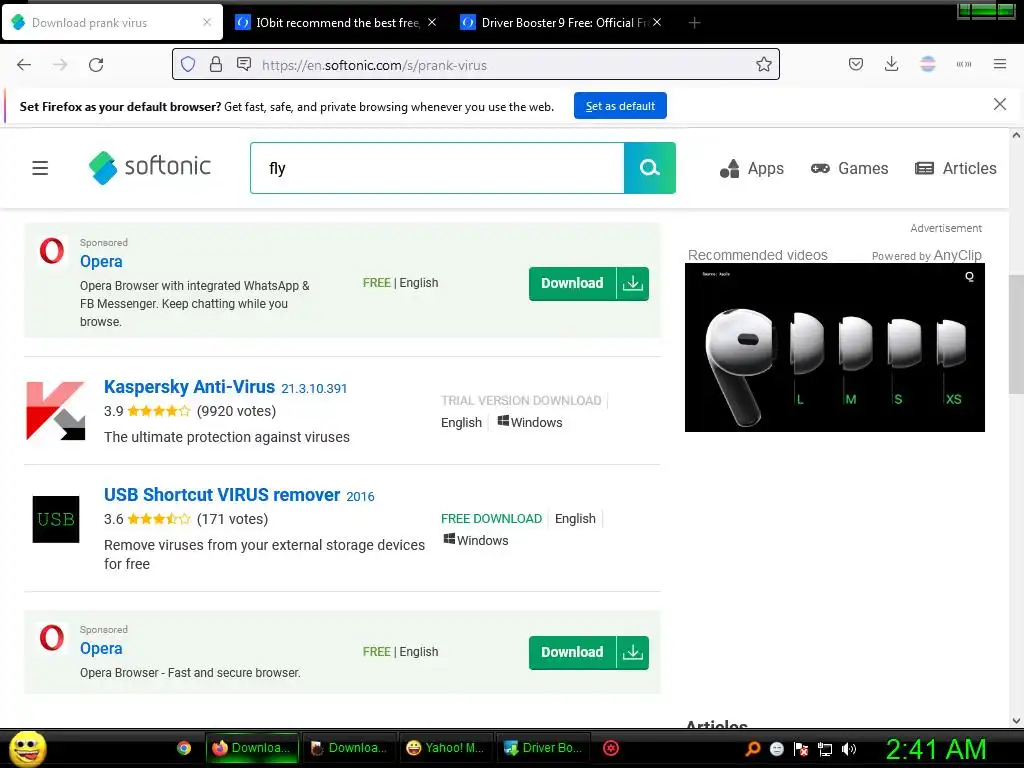This screenshot has height=768, width=1024.
Task: Click the USB remover (171 votes) rating text
Action: [x=232, y=519]
